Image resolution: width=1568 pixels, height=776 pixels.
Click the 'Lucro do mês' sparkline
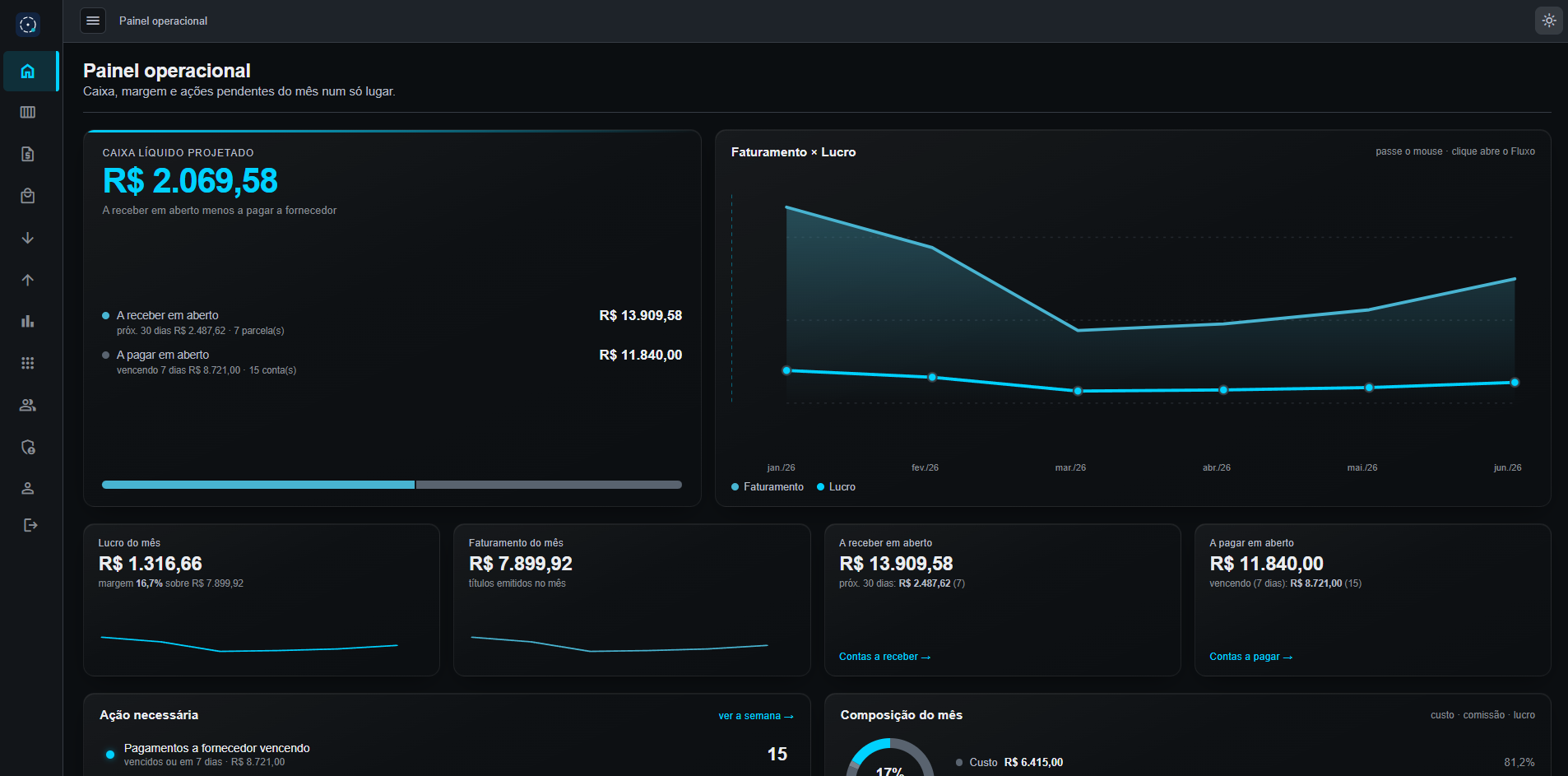tap(249, 644)
